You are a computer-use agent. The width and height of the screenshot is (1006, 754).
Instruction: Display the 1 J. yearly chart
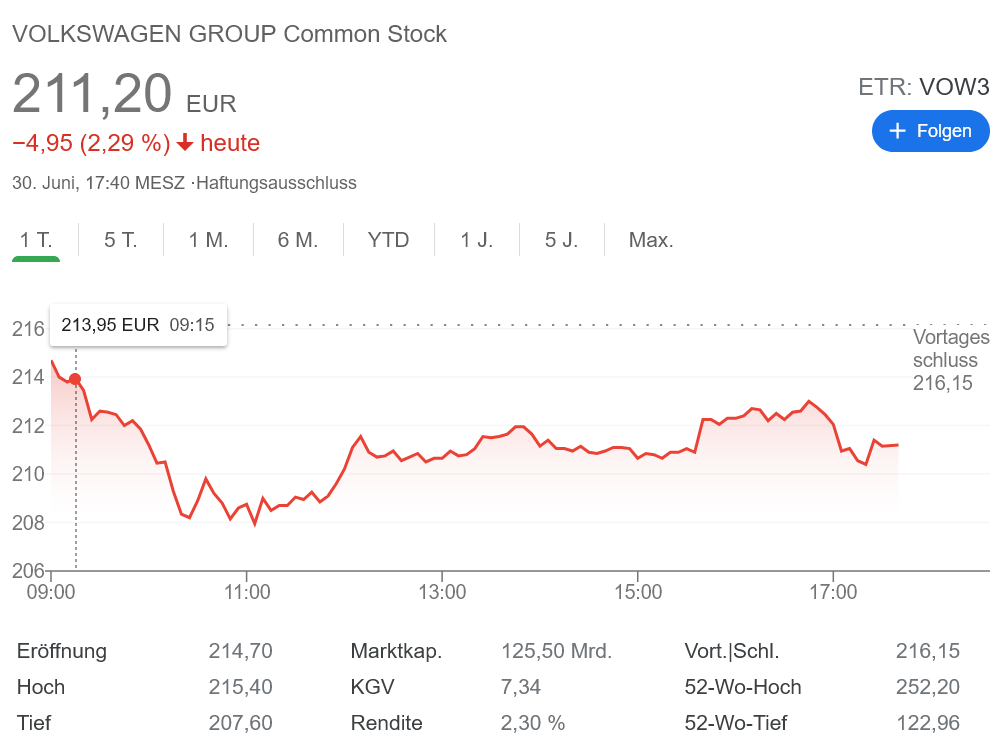pos(477,240)
